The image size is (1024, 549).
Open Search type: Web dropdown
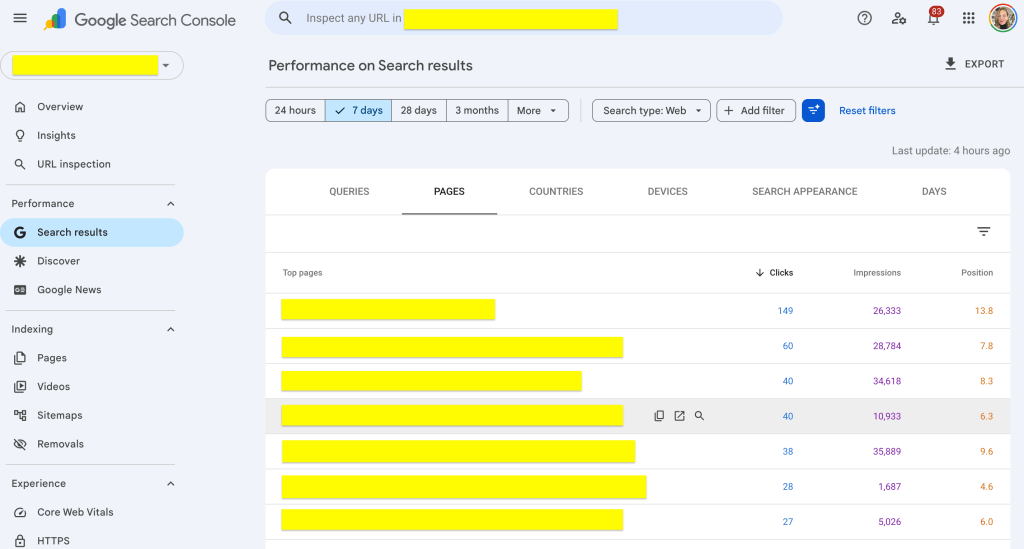tap(651, 110)
